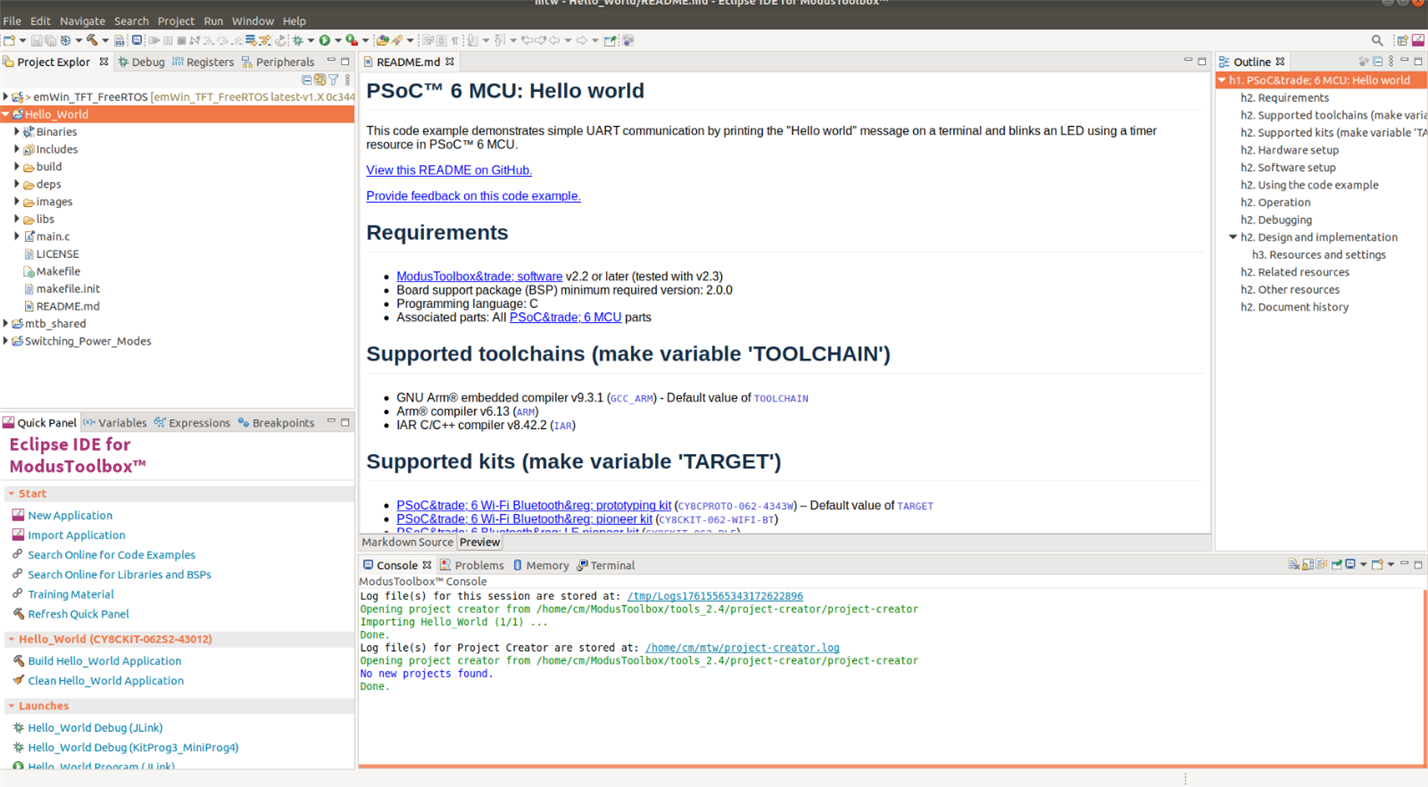Open the File menu
The width and height of the screenshot is (1428, 787).
pyautogui.click(x=12, y=21)
